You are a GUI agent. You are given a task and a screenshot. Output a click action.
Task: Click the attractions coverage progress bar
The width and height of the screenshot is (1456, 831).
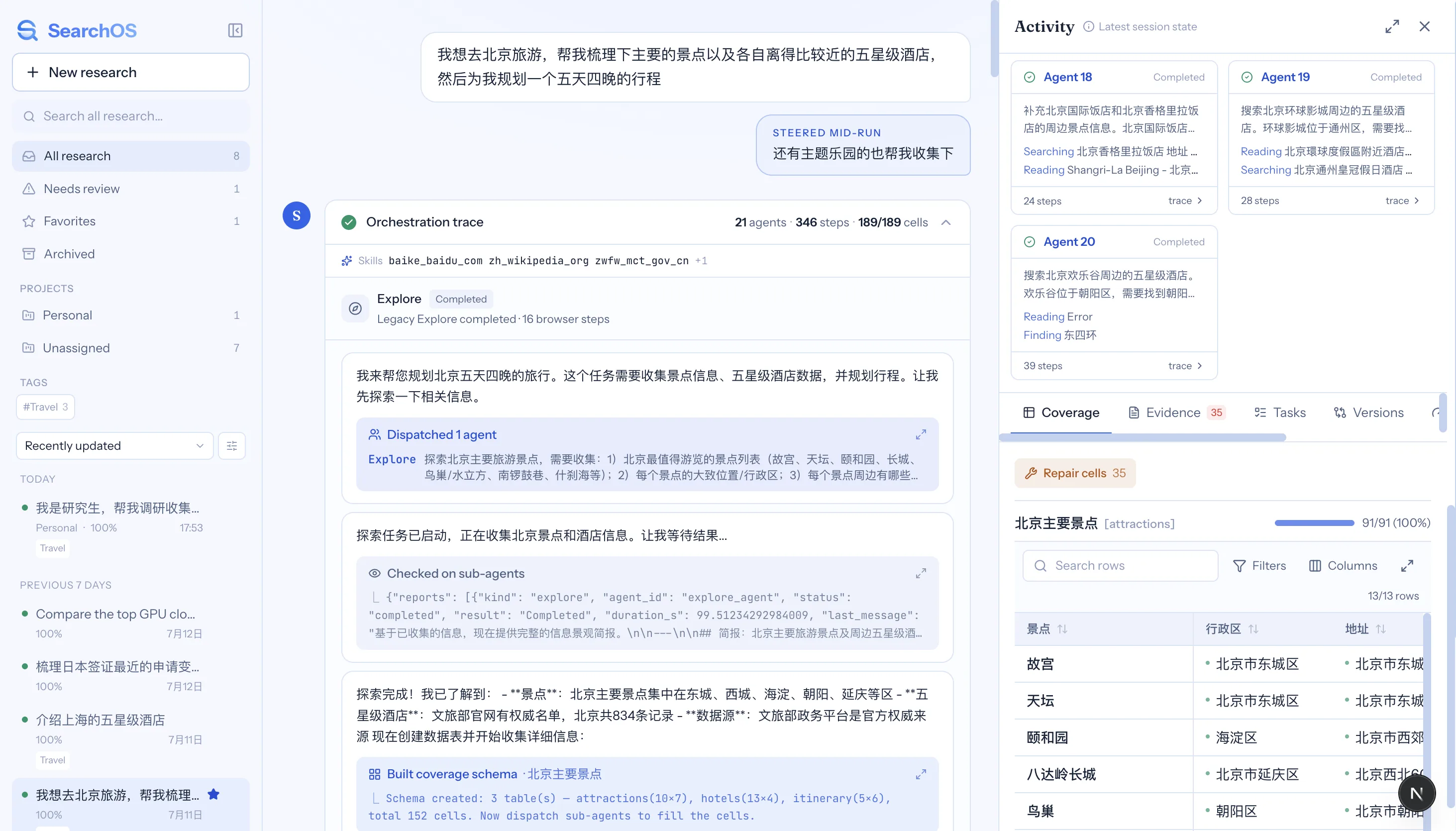coord(1314,523)
